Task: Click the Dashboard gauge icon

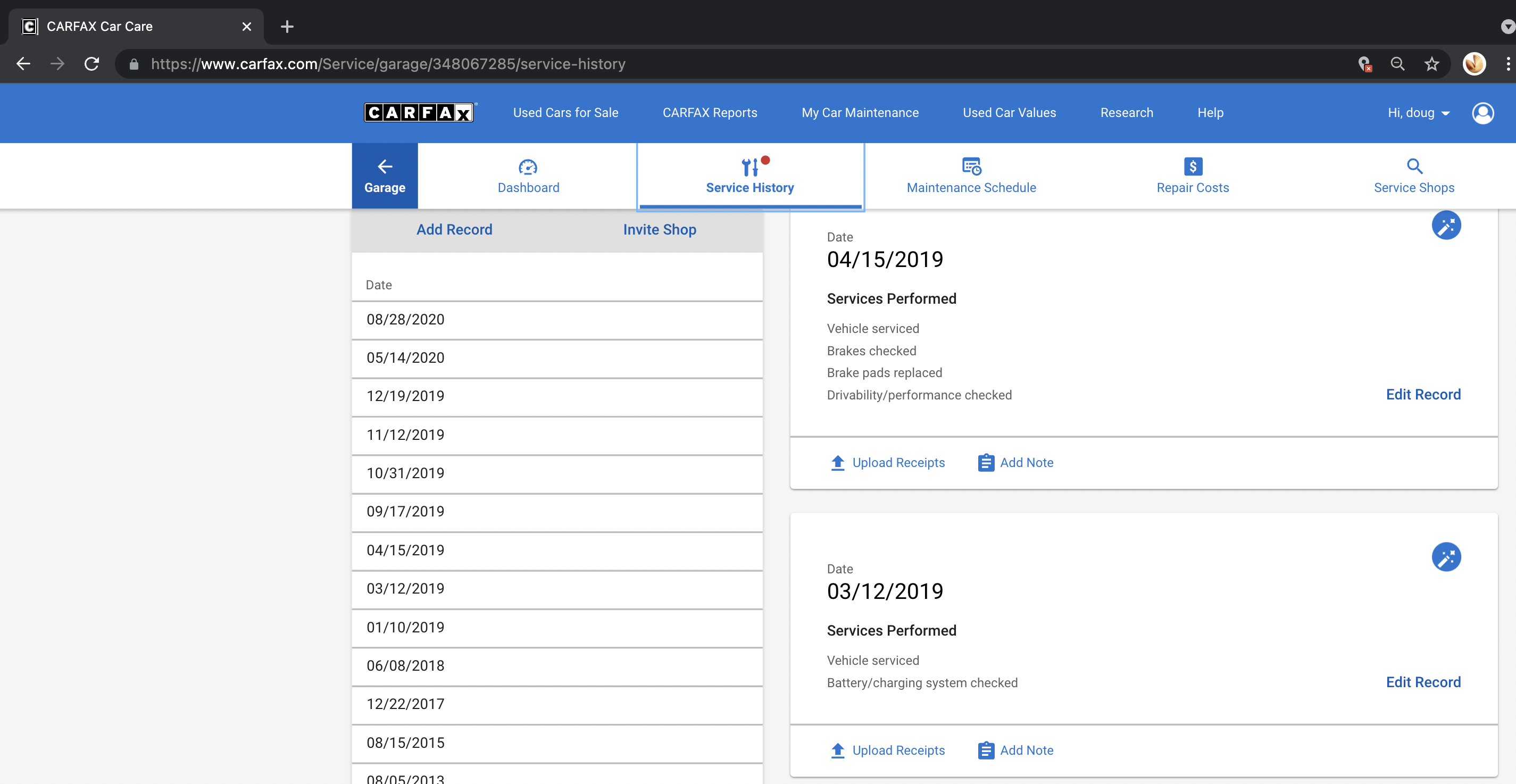Action: coord(528,167)
